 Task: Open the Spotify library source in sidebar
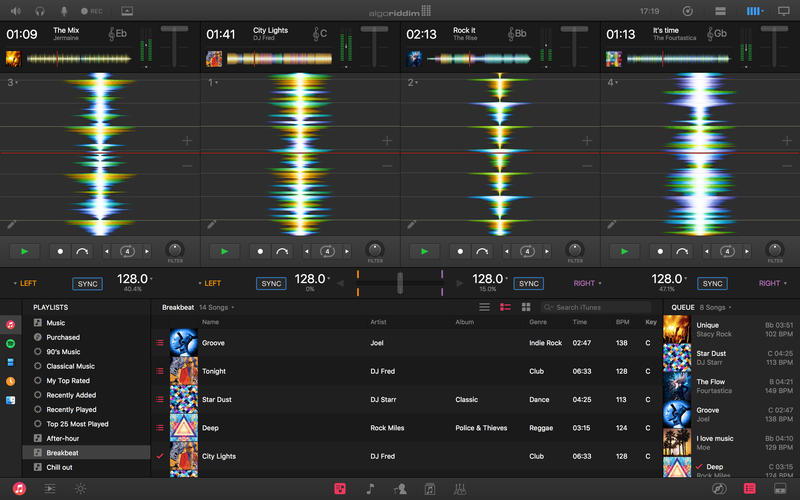click(10, 343)
